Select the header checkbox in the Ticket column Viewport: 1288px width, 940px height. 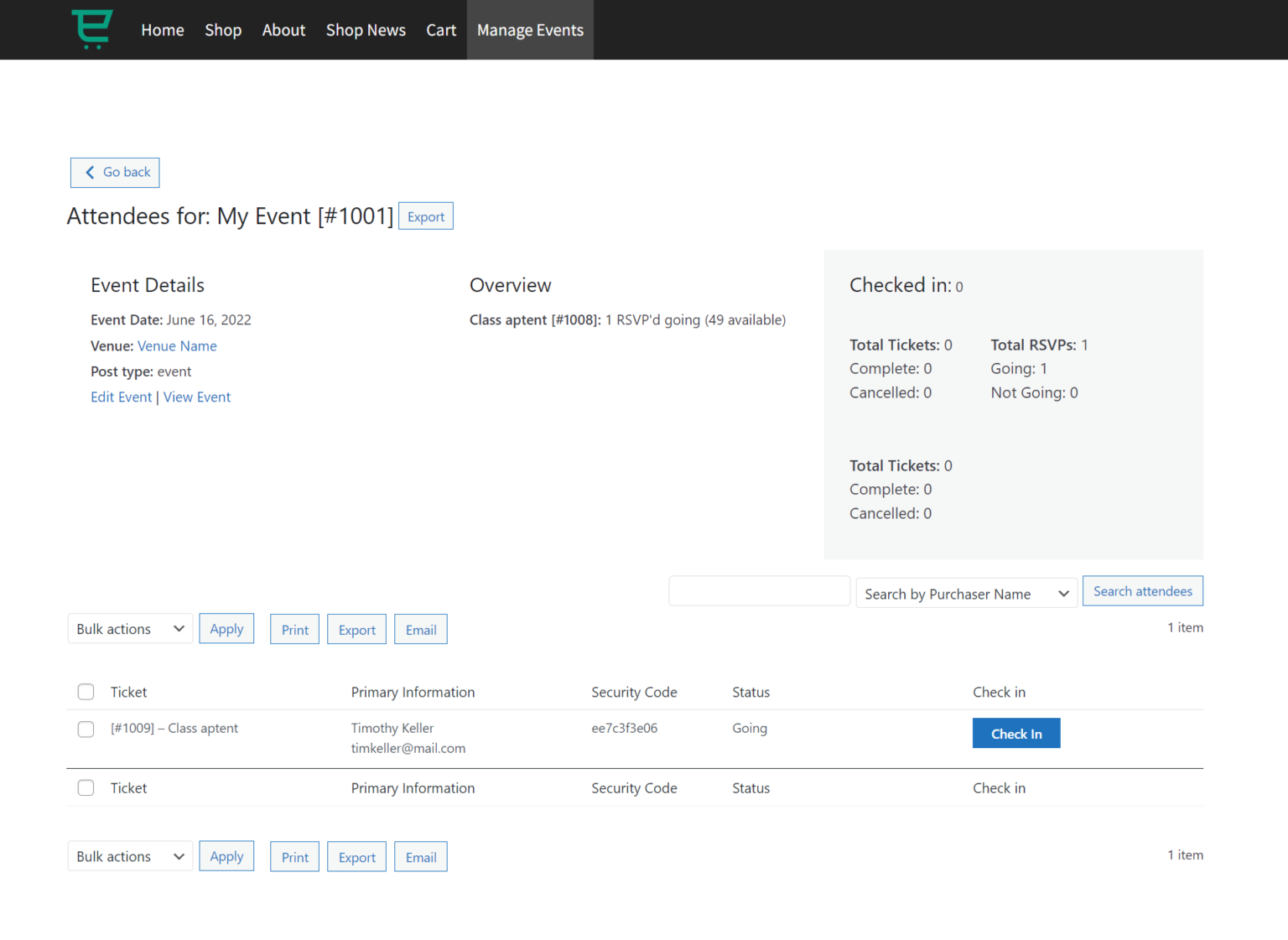pos(86,692)
